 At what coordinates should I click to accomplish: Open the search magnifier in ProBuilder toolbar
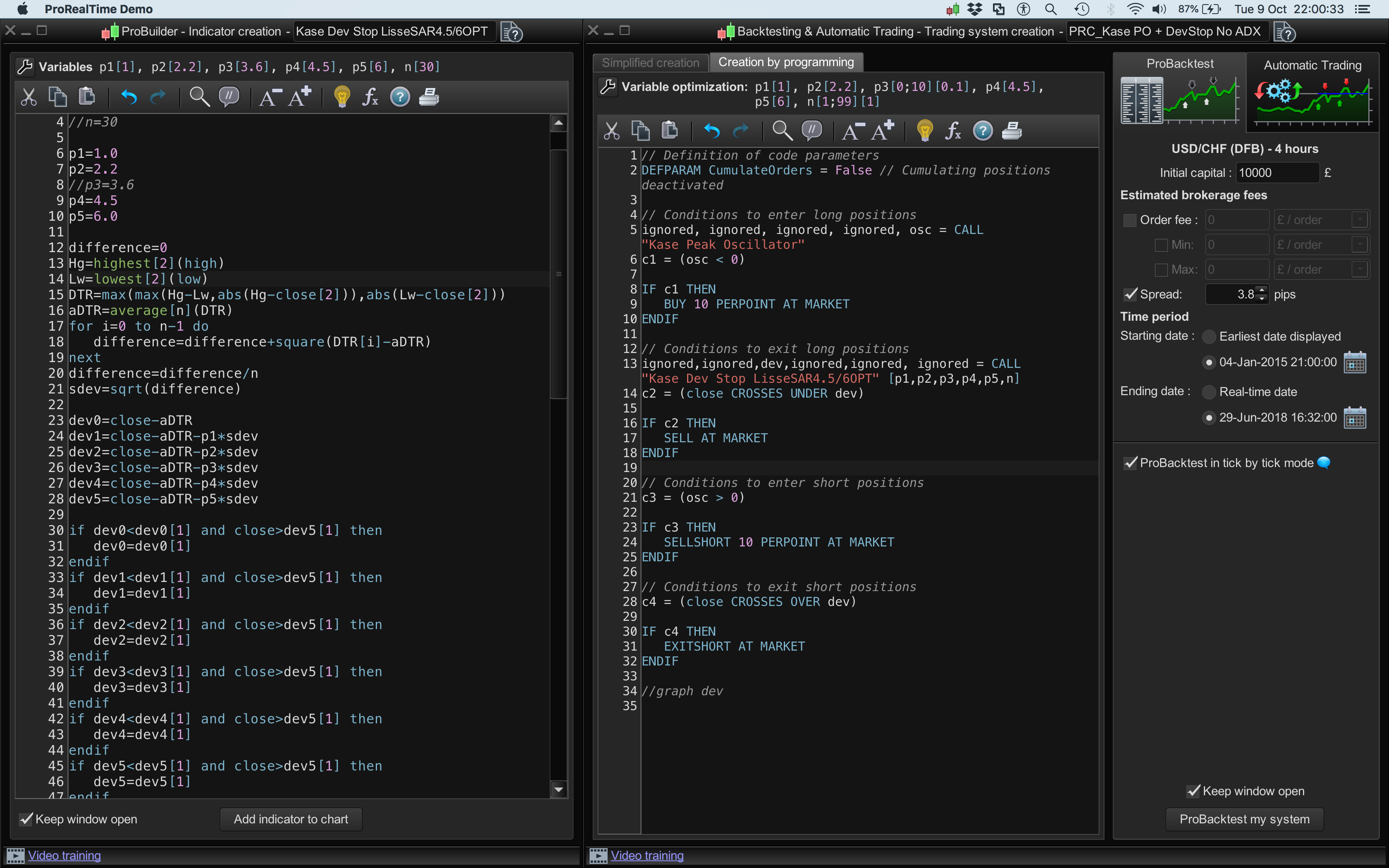pyautogui.click(x=199, y=96)
